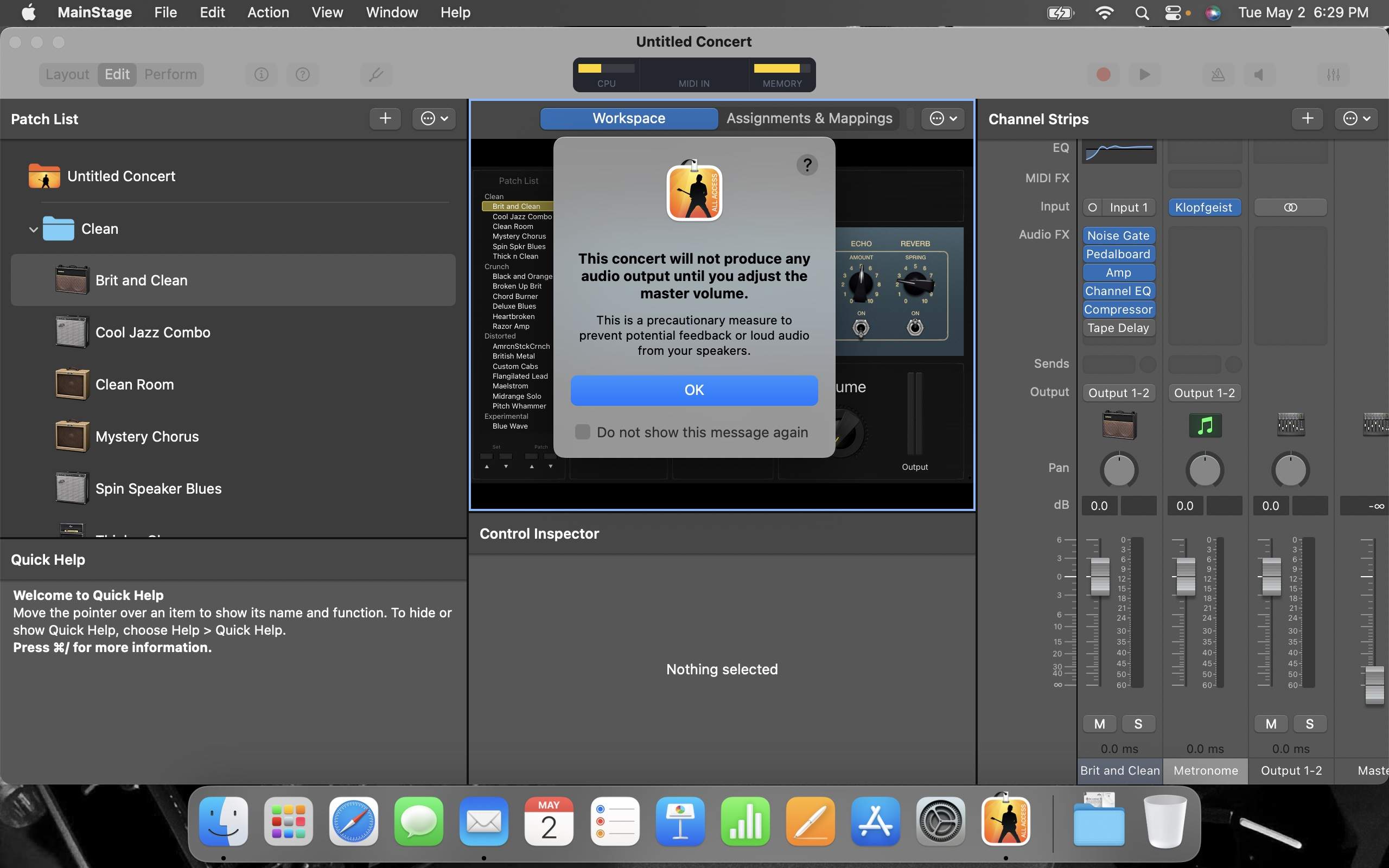Toggle the Echo ON switch
Screen dimensions: 1389x868
tap(861, 328)
